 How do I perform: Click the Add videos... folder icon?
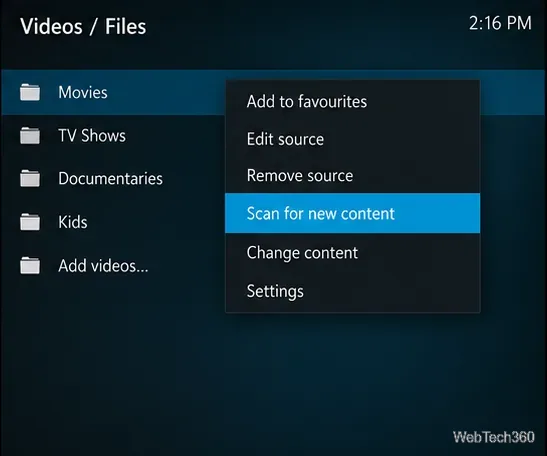pos(30,266)
